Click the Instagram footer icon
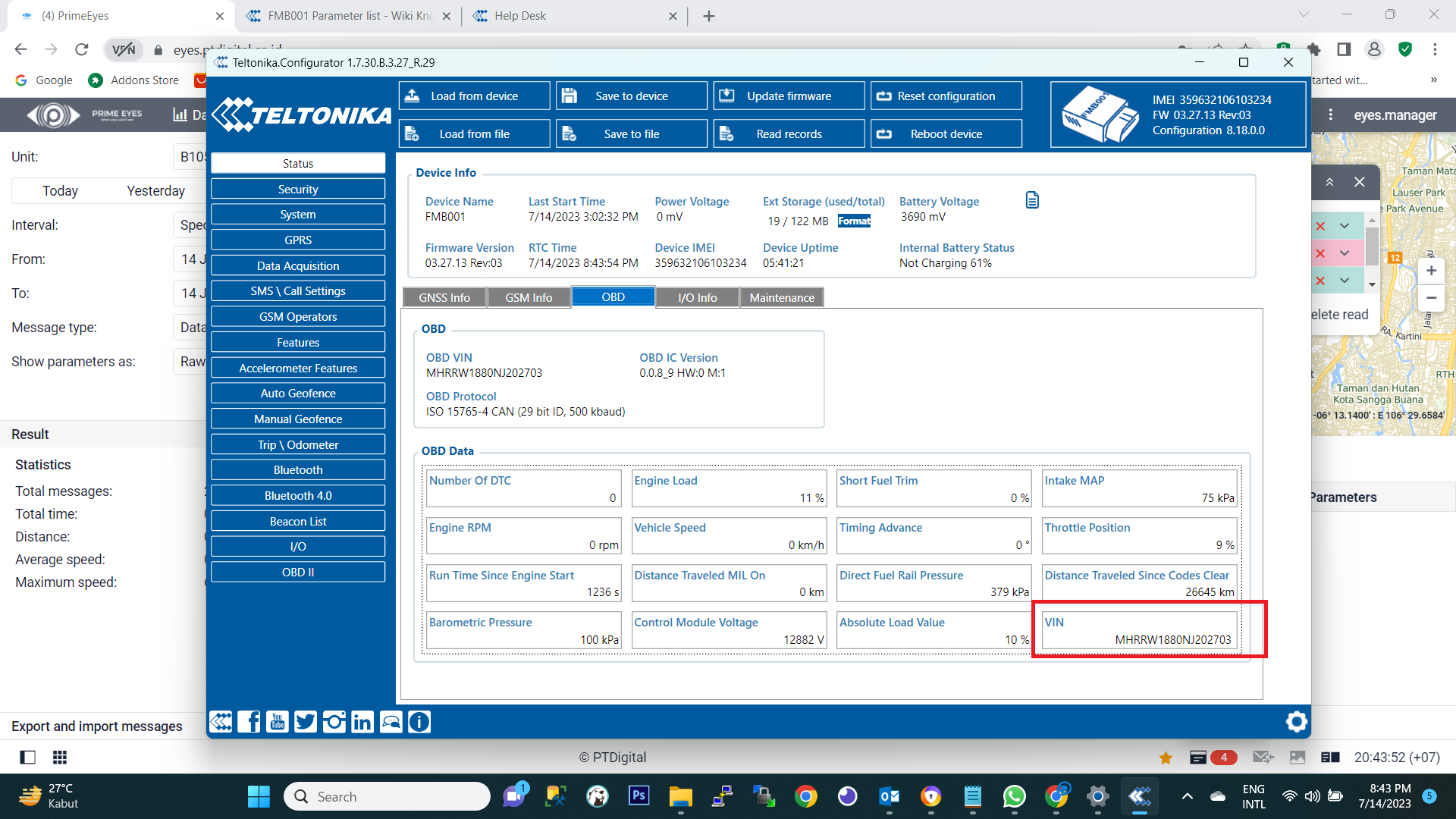This screenshot has height=819, width=1456. click(x=334, y=722)
